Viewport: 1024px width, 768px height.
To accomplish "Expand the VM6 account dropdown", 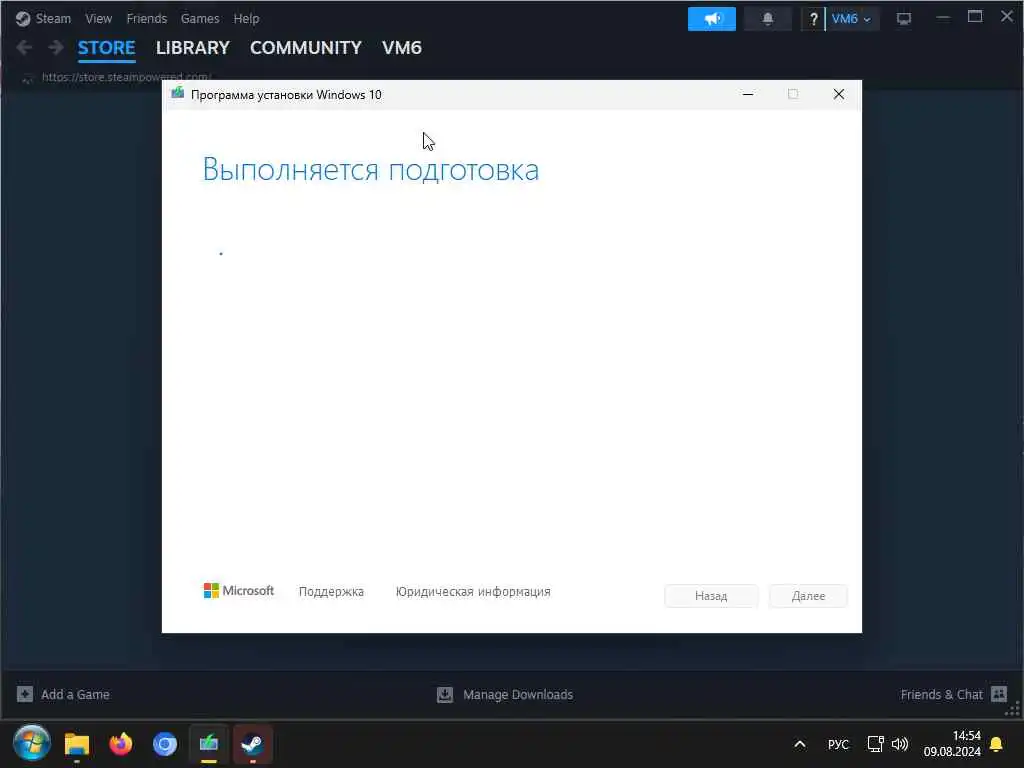I will click(x=852, y=19).
